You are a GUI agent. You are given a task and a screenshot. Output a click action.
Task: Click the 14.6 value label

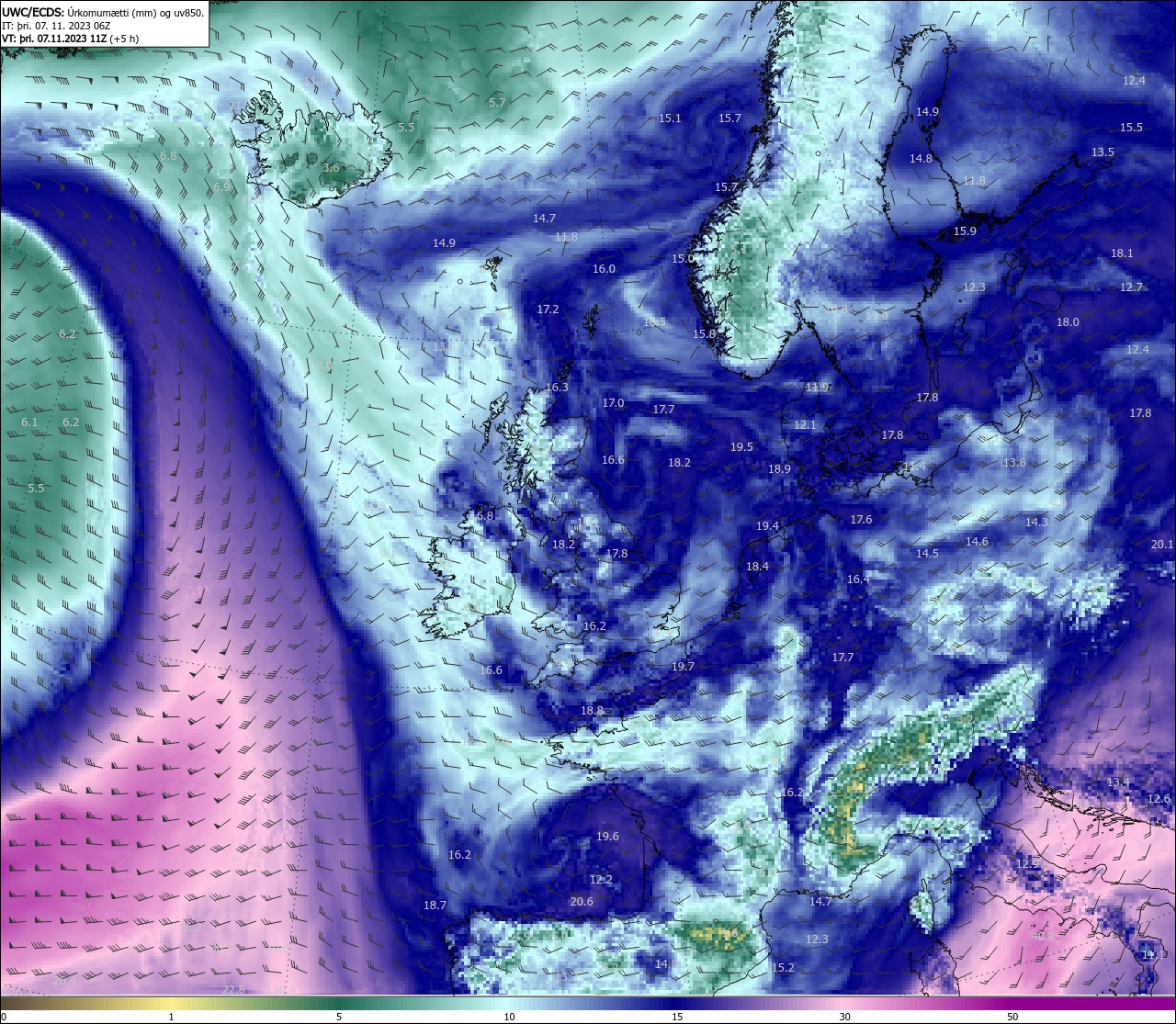click(x=977, y=542)
